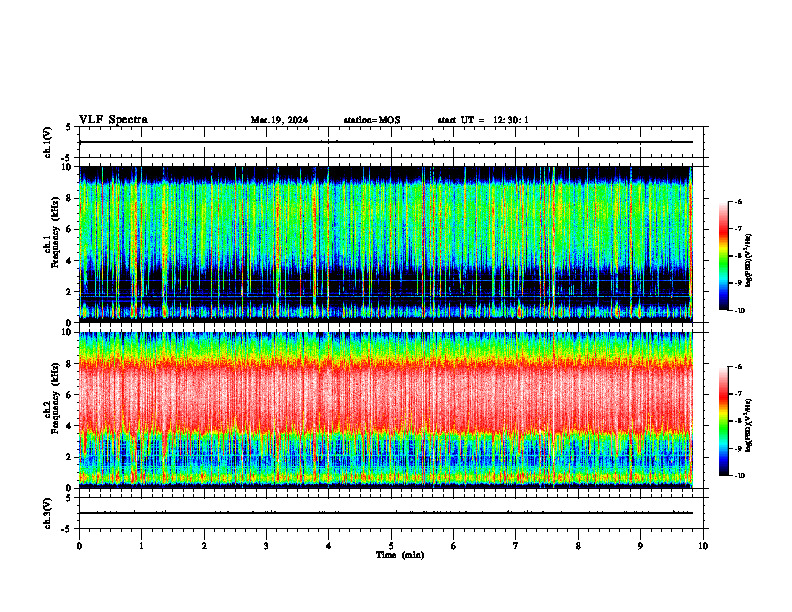Click the ch.1 frequency tick label "4"
Viewport: 792px width, 612px height.
(69, 261)
